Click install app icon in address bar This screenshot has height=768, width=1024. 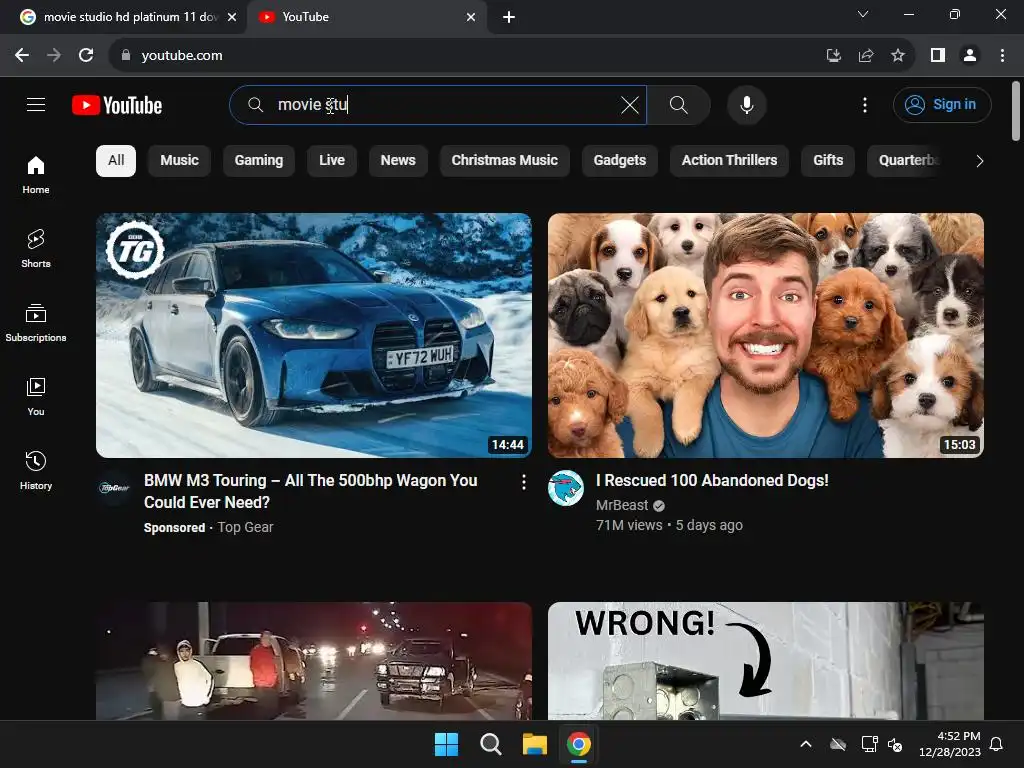833,56
